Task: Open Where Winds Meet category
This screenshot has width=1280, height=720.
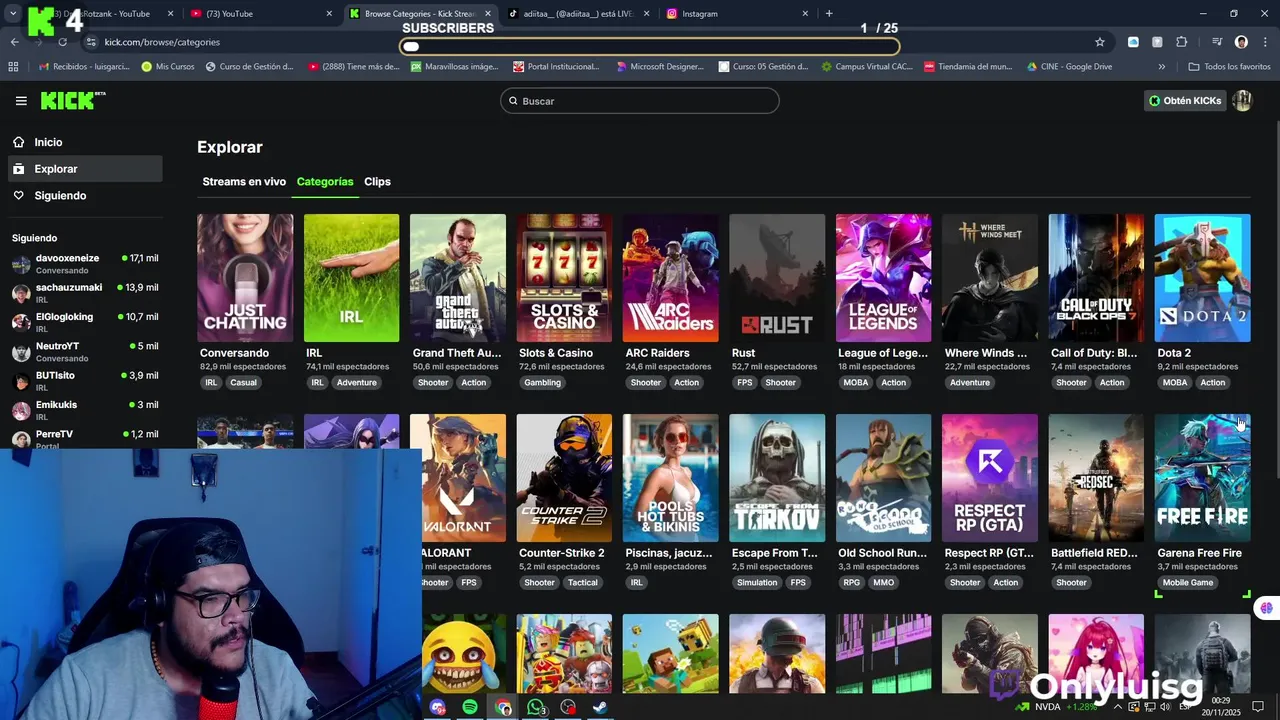Action: coord(989,278)
